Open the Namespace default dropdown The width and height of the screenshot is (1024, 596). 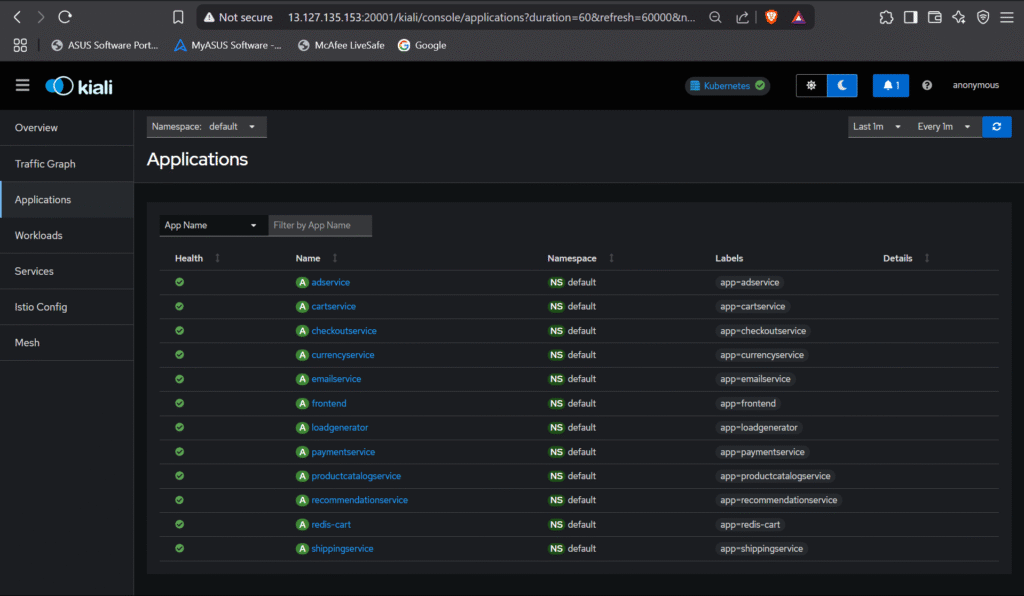[206, 127]
